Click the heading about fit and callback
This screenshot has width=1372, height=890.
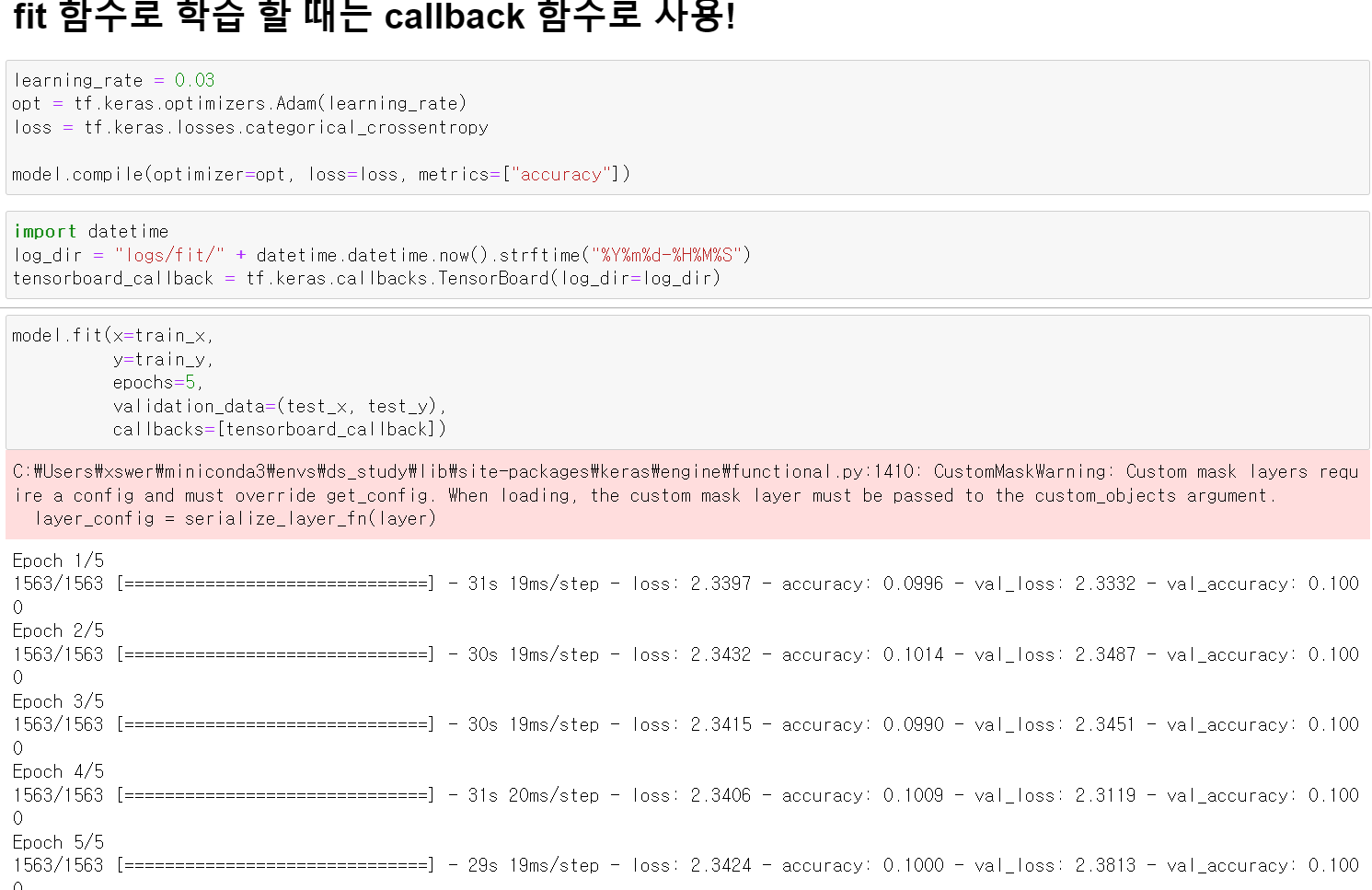pyautogui.click(x=375, y=17)
